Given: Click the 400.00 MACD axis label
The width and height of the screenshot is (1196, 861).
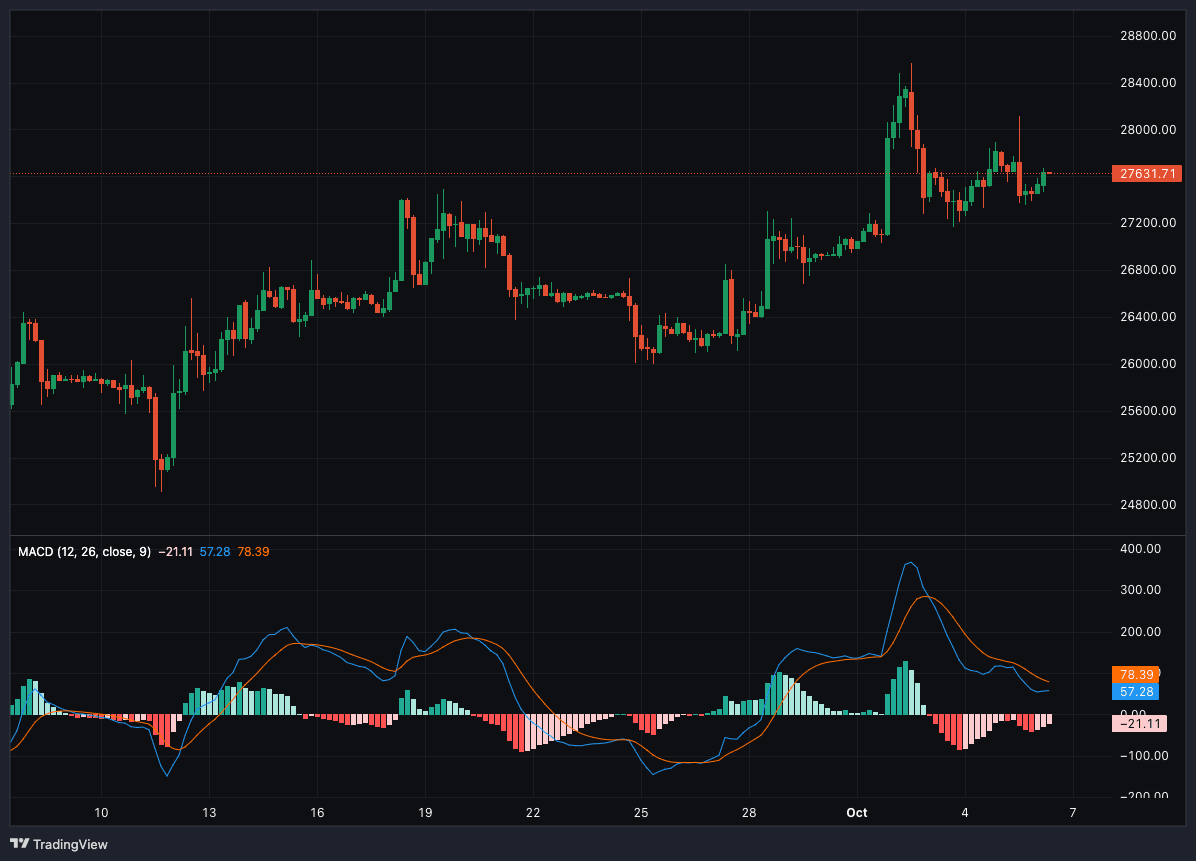Looking at the screenshot, I should pos(1140,549).
